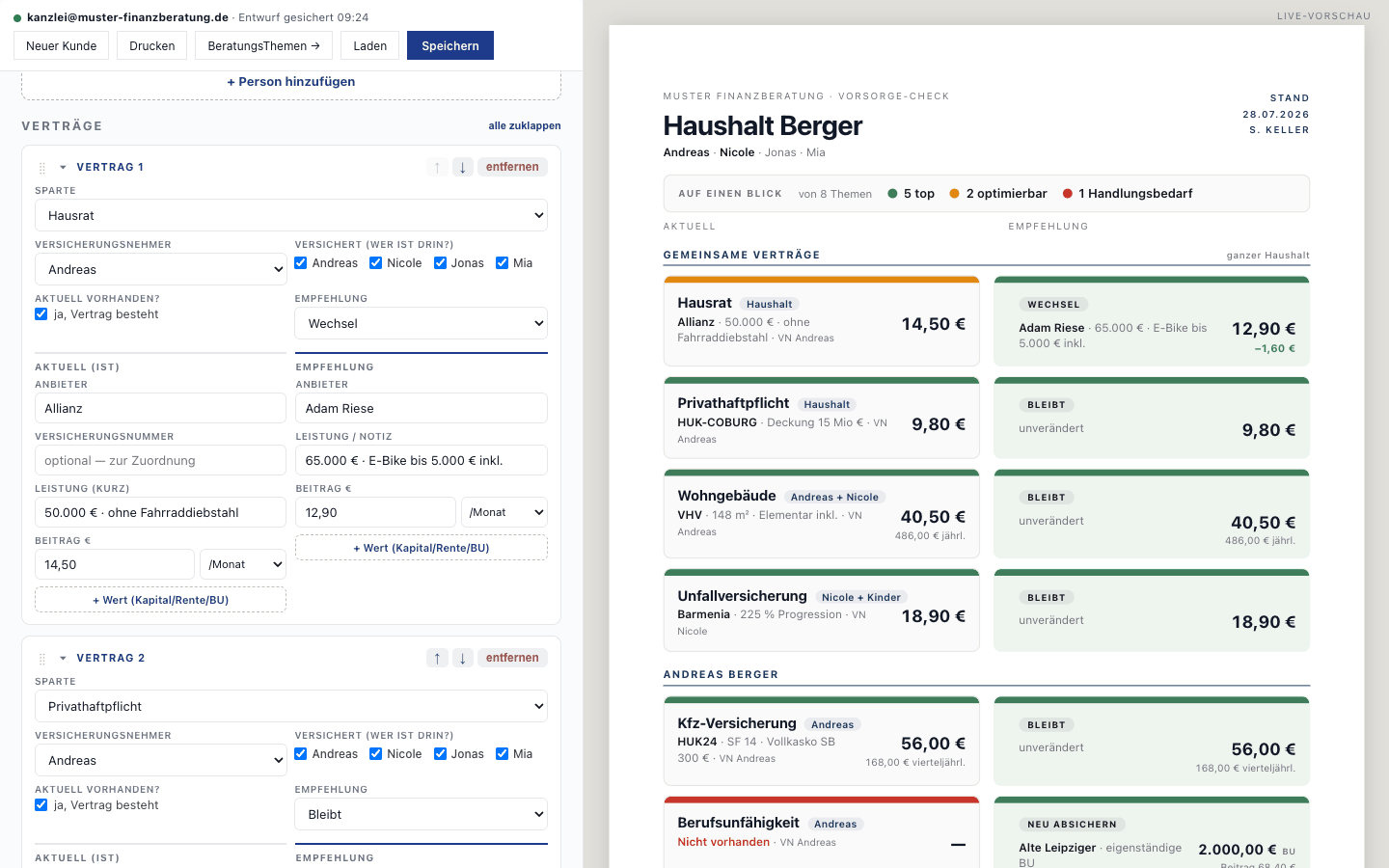1389x868 pixels.
Task: Focus the Versicherungsnummer field
Action: point(160,460)
